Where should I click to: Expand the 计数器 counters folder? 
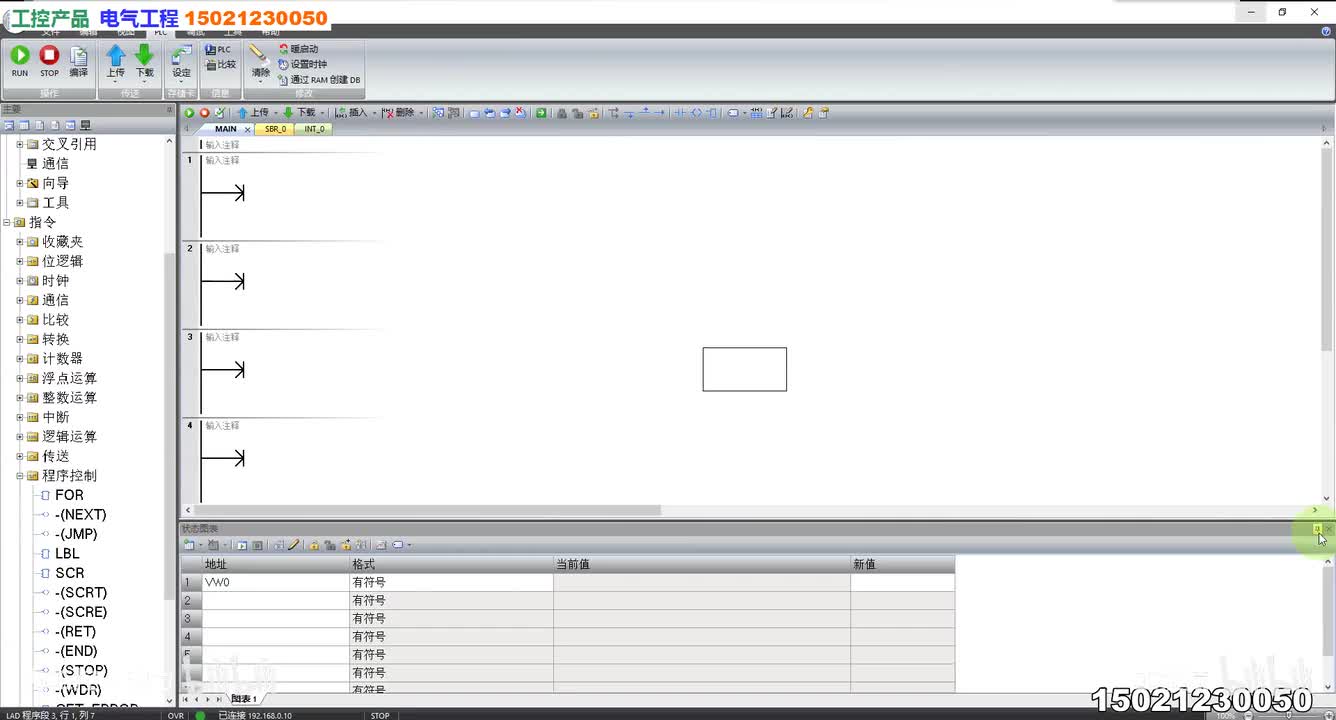(x=19, y=359)
